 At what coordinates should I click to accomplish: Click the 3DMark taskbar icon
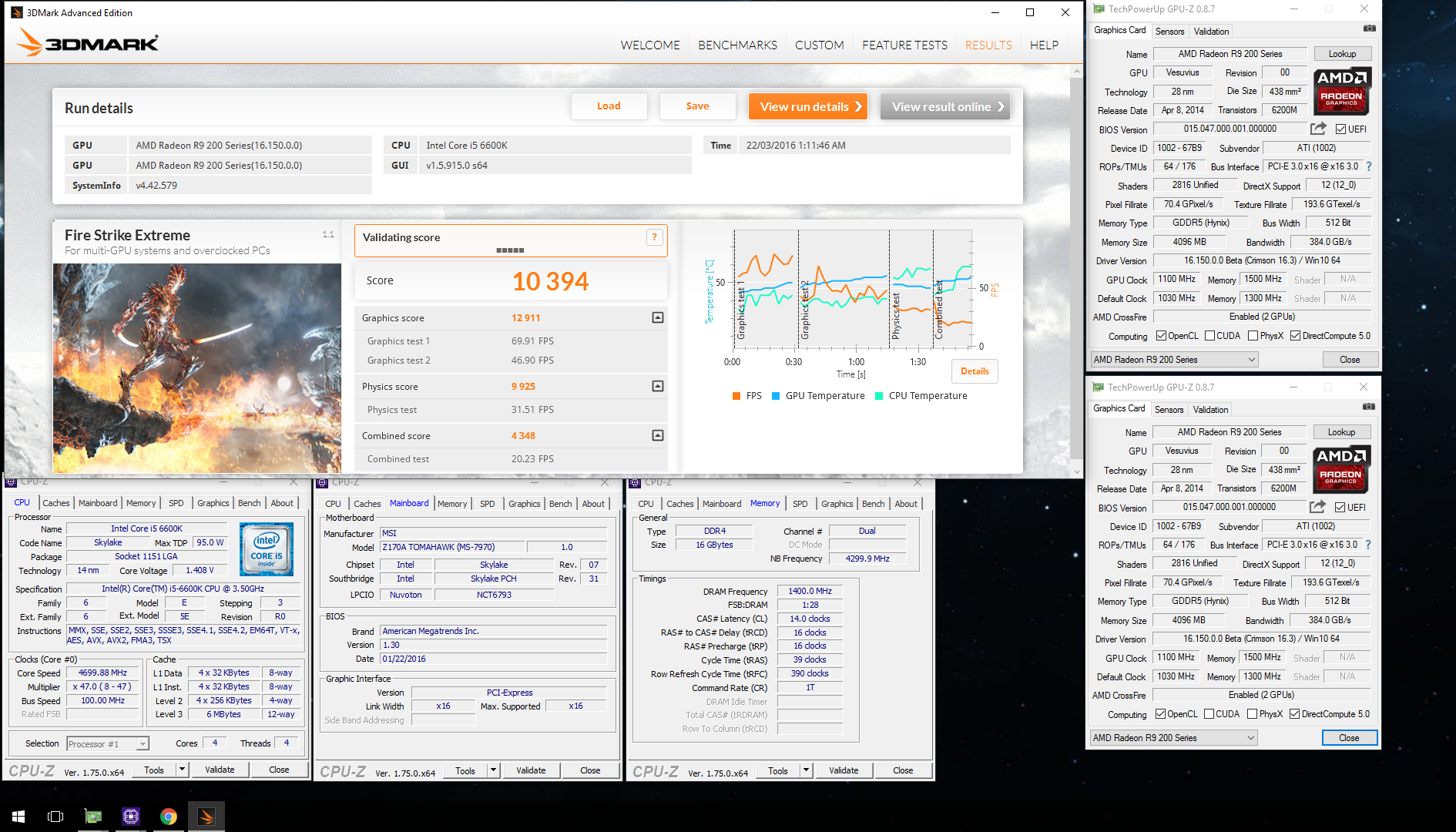point(206,816)
